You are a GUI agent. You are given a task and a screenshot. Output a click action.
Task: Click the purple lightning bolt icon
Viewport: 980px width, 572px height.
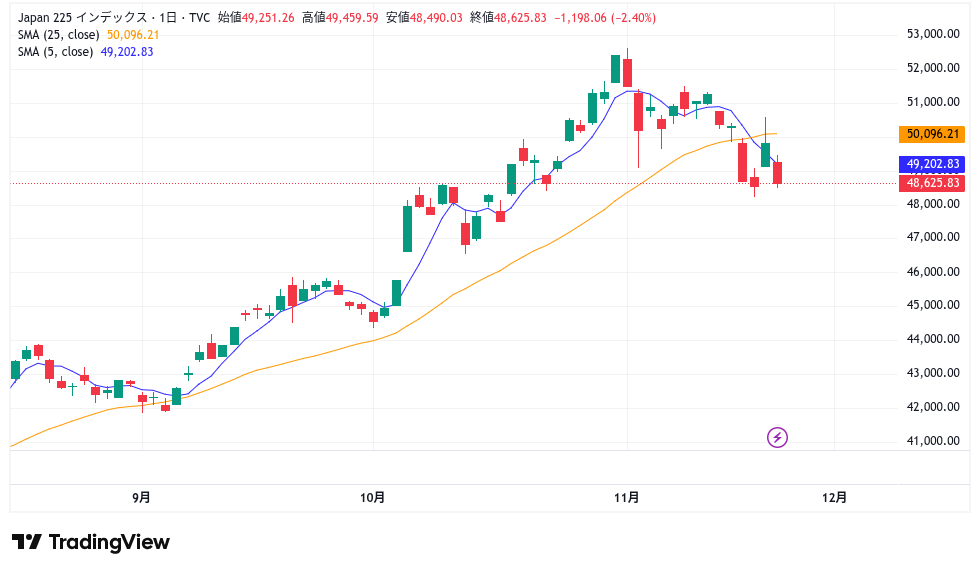tap(777, 437)
